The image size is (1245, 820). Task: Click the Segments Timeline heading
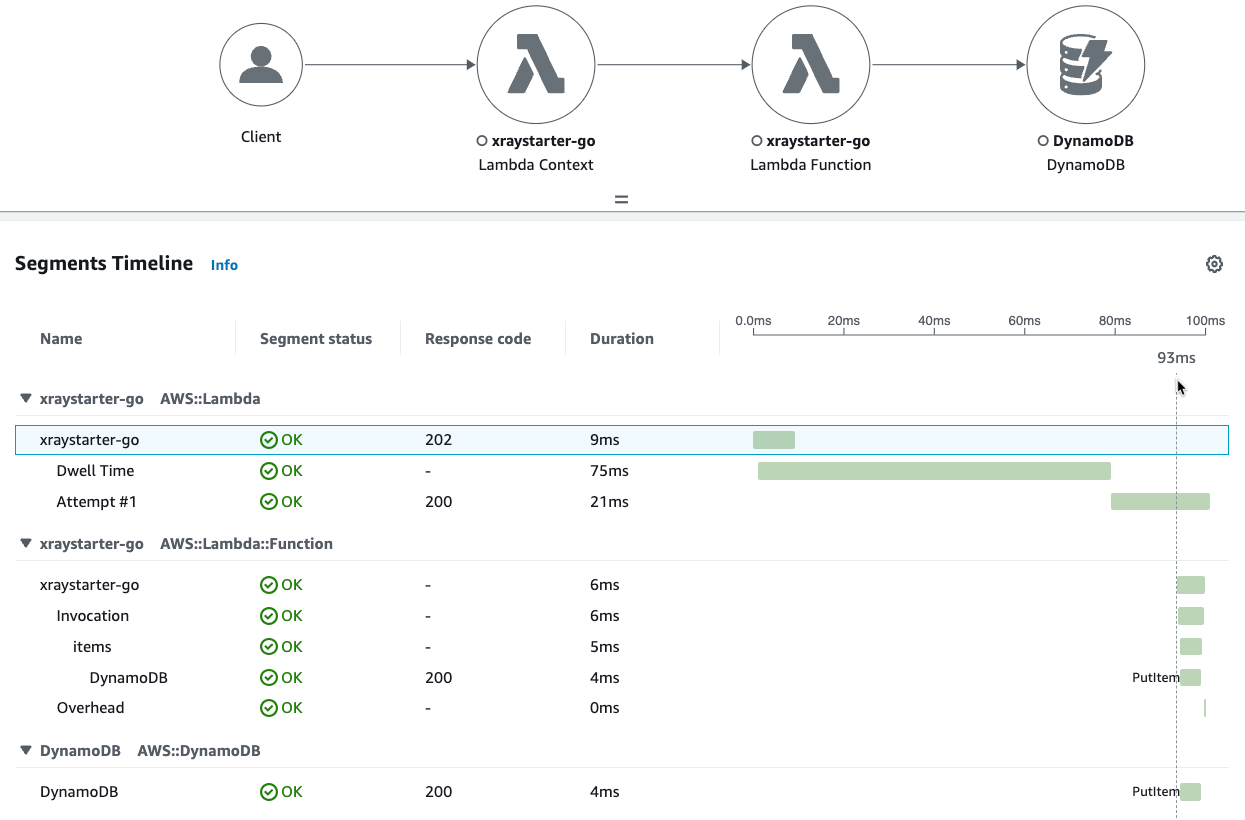[x=104, y=264]
